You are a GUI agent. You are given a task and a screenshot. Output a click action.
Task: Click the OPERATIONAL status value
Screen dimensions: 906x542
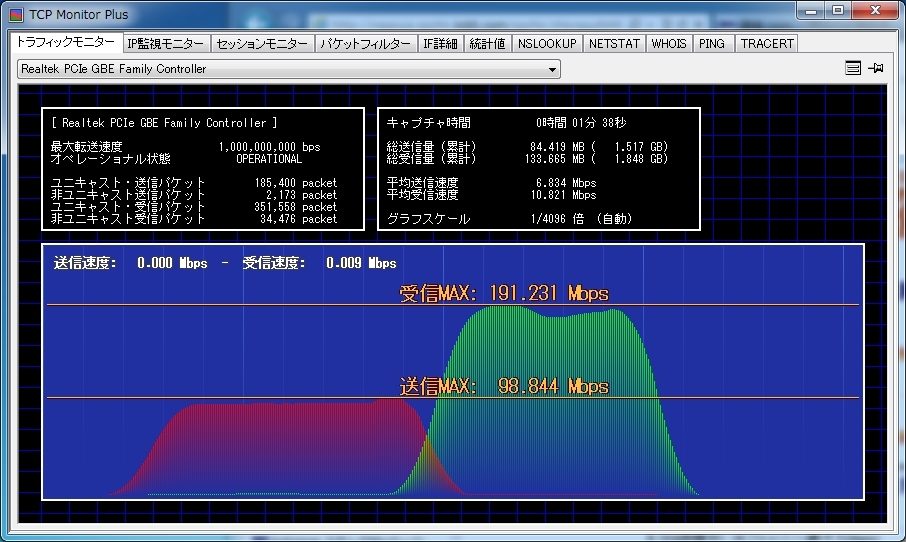269,159
